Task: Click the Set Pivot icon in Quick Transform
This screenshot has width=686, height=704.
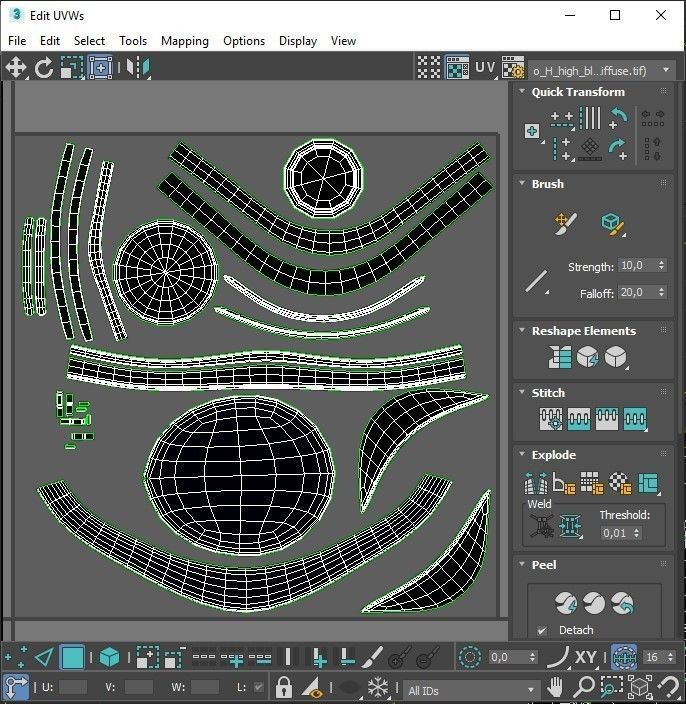Action: [532, 131]
